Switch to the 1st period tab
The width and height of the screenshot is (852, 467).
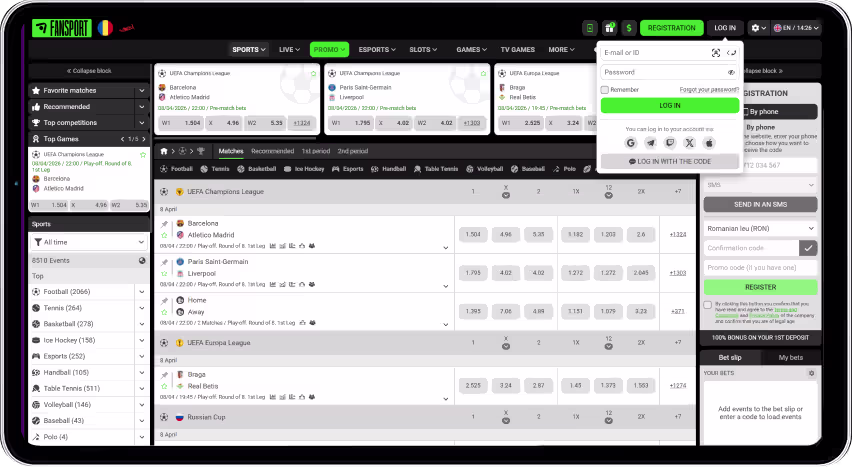click(316, 151)
